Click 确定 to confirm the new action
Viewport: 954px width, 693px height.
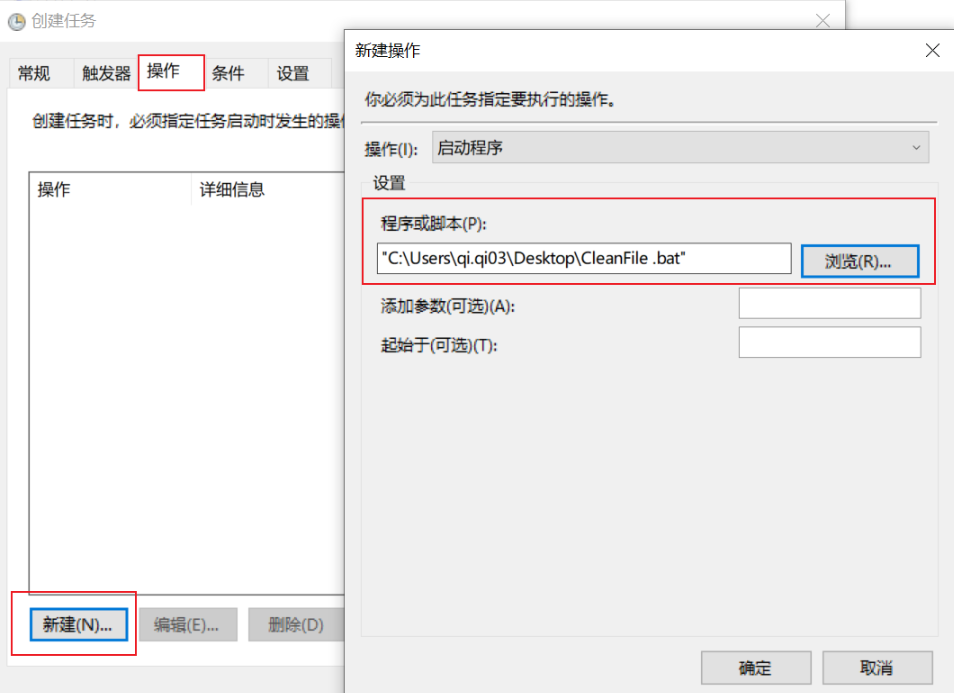[755, 667]
